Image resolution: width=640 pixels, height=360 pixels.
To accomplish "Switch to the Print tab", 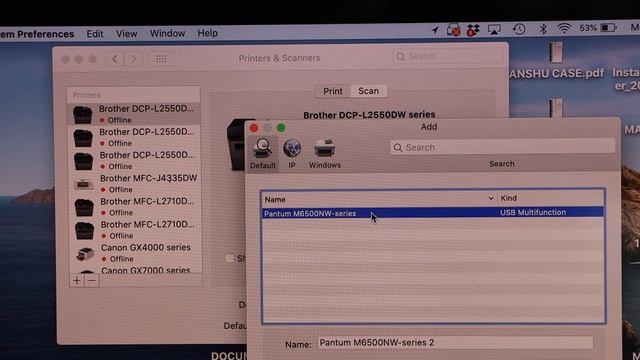I will tap(333, 91).
